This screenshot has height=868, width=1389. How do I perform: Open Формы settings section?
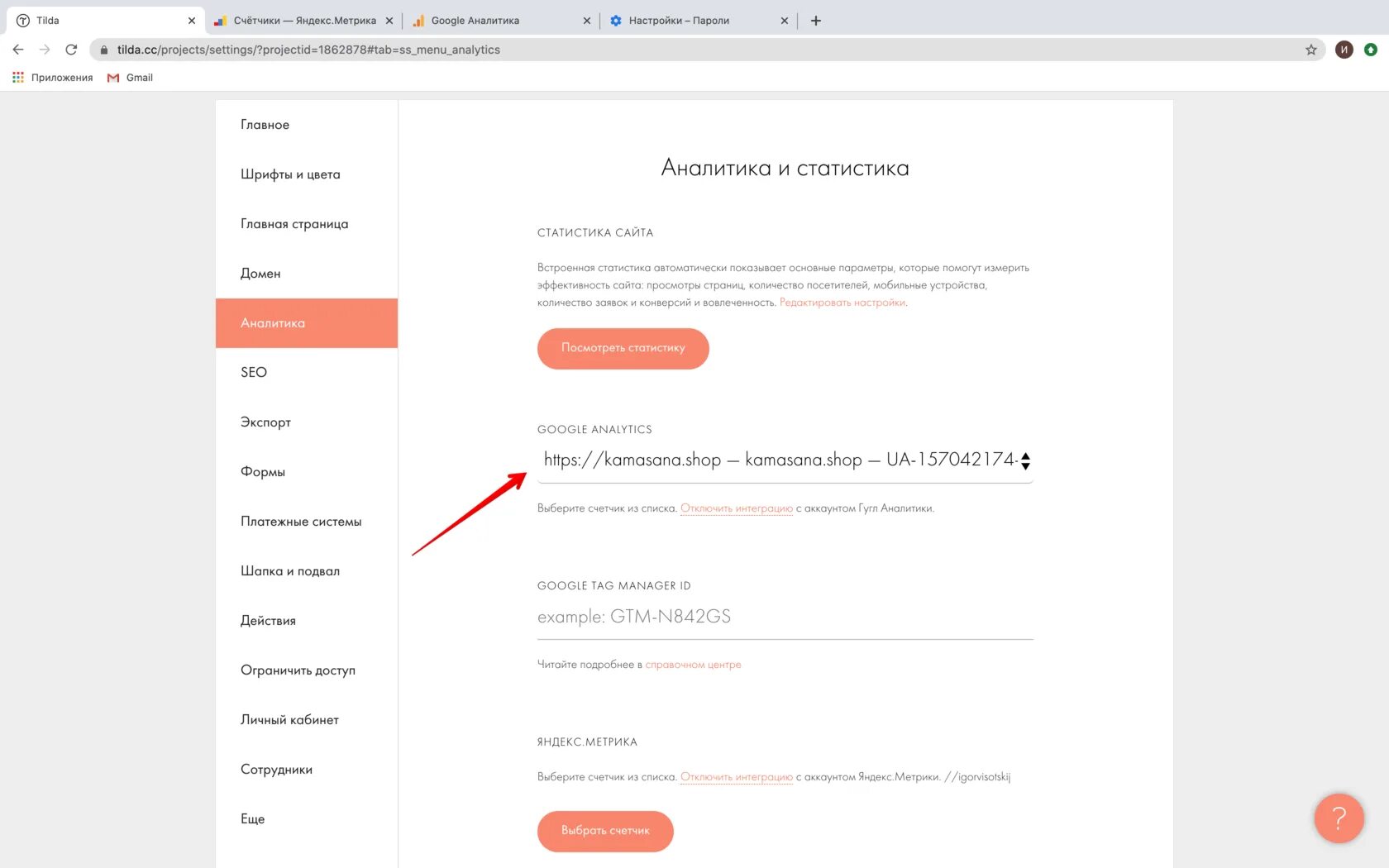[x=306, y=472]
